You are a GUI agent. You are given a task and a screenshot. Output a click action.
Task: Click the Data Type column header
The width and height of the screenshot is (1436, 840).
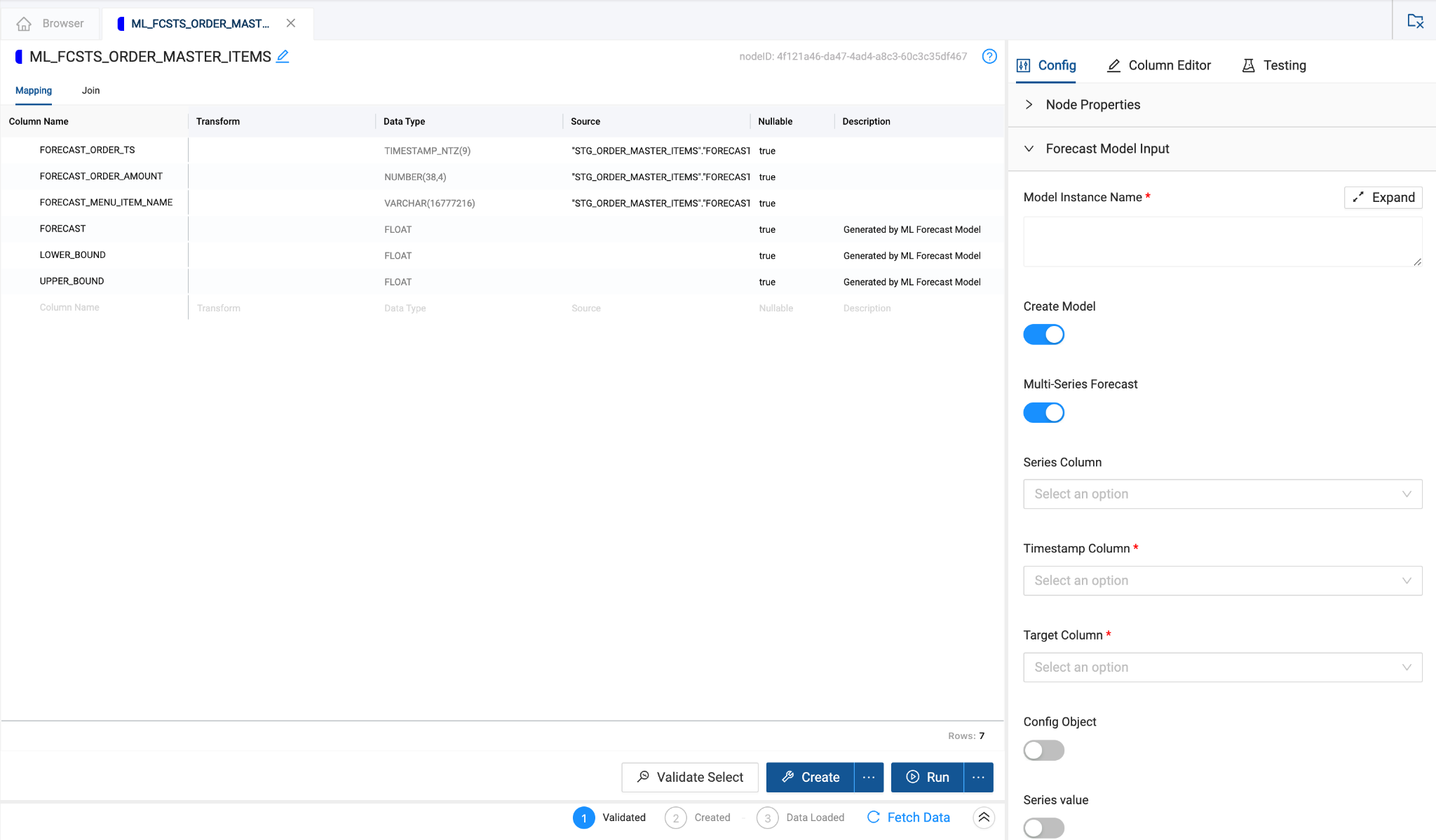click(404, 121)
